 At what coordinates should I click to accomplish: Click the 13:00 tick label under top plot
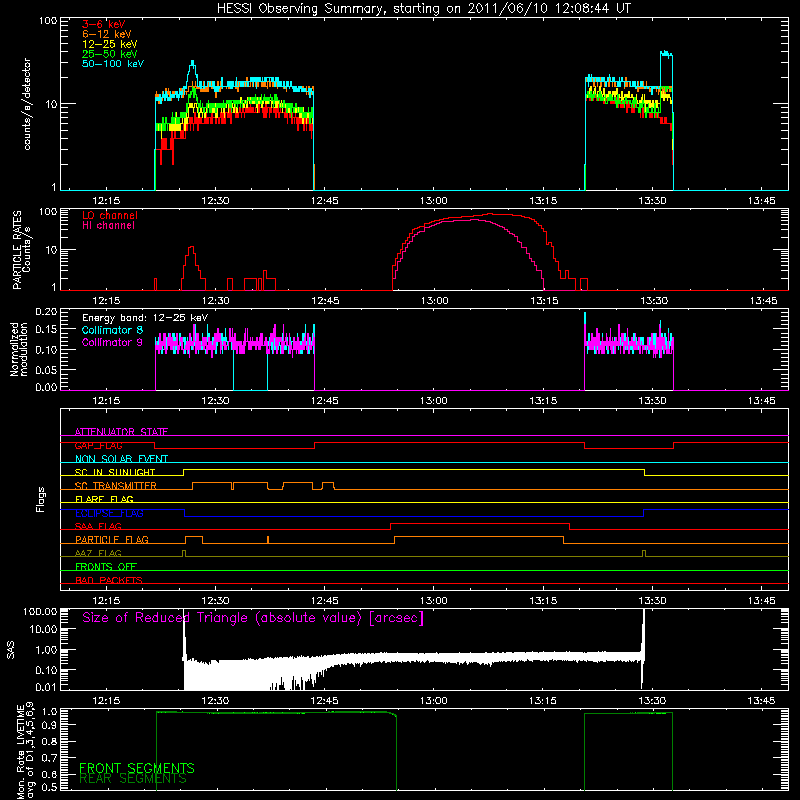pos(434,201)
